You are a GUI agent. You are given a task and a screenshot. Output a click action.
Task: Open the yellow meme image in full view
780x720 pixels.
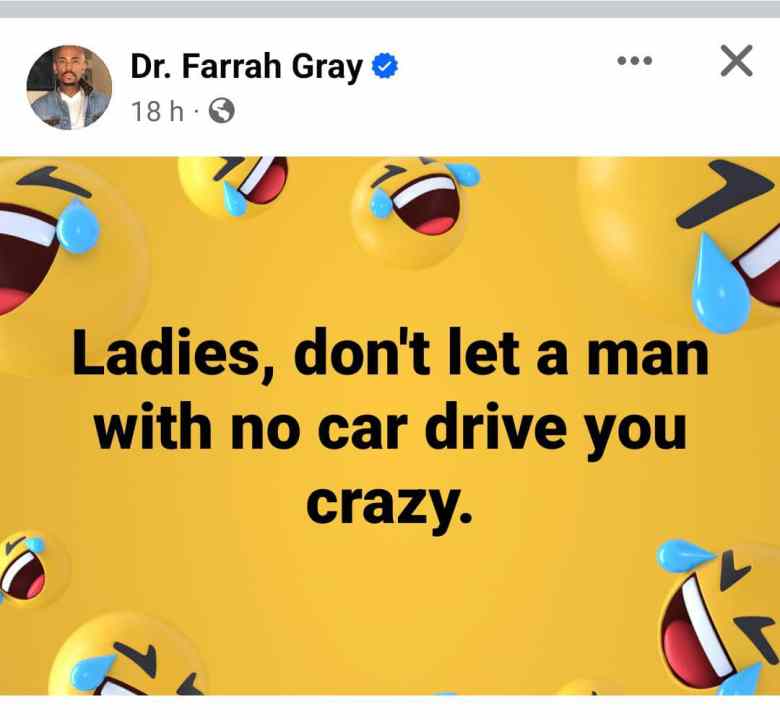click(390, 426)
